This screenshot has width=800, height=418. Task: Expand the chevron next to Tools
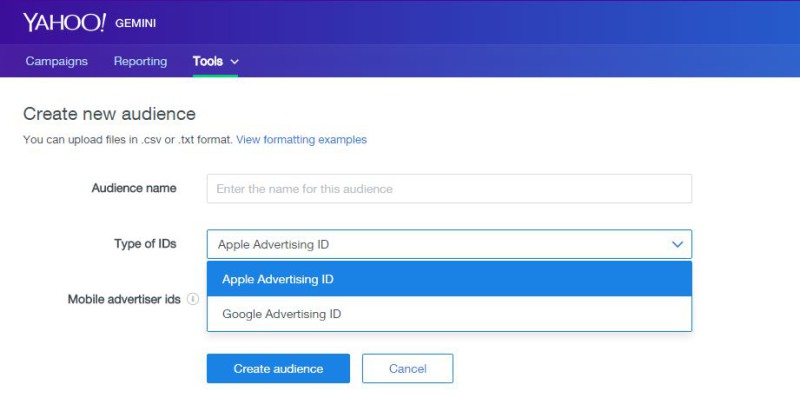pyautogui.click(x=235, y=62)
